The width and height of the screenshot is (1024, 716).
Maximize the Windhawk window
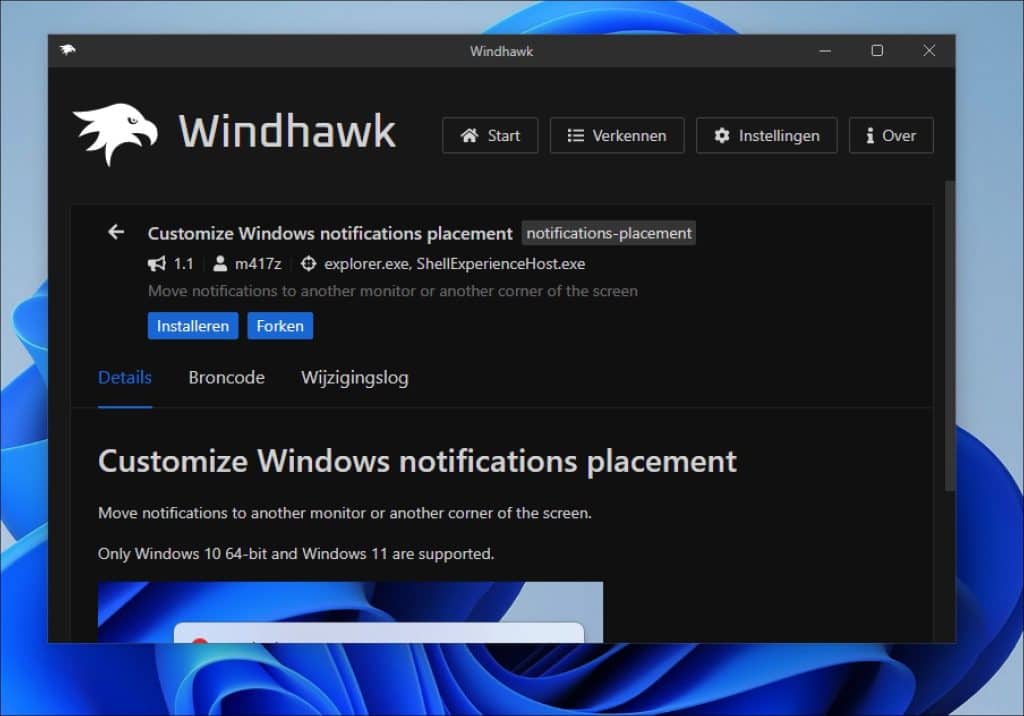click(x=877, y=50)
